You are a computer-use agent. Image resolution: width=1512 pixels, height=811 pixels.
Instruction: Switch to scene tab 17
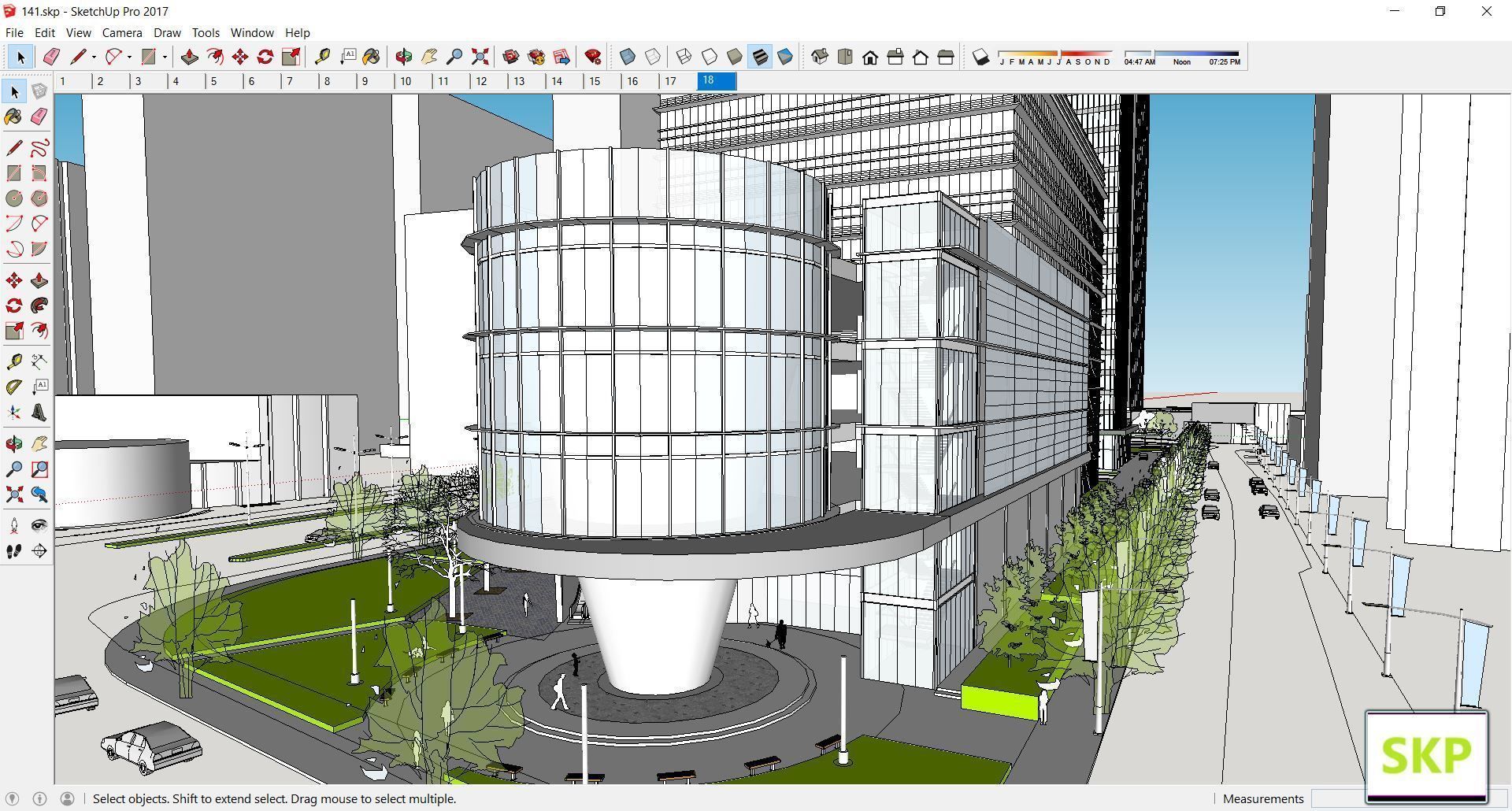tap(679, 81)
